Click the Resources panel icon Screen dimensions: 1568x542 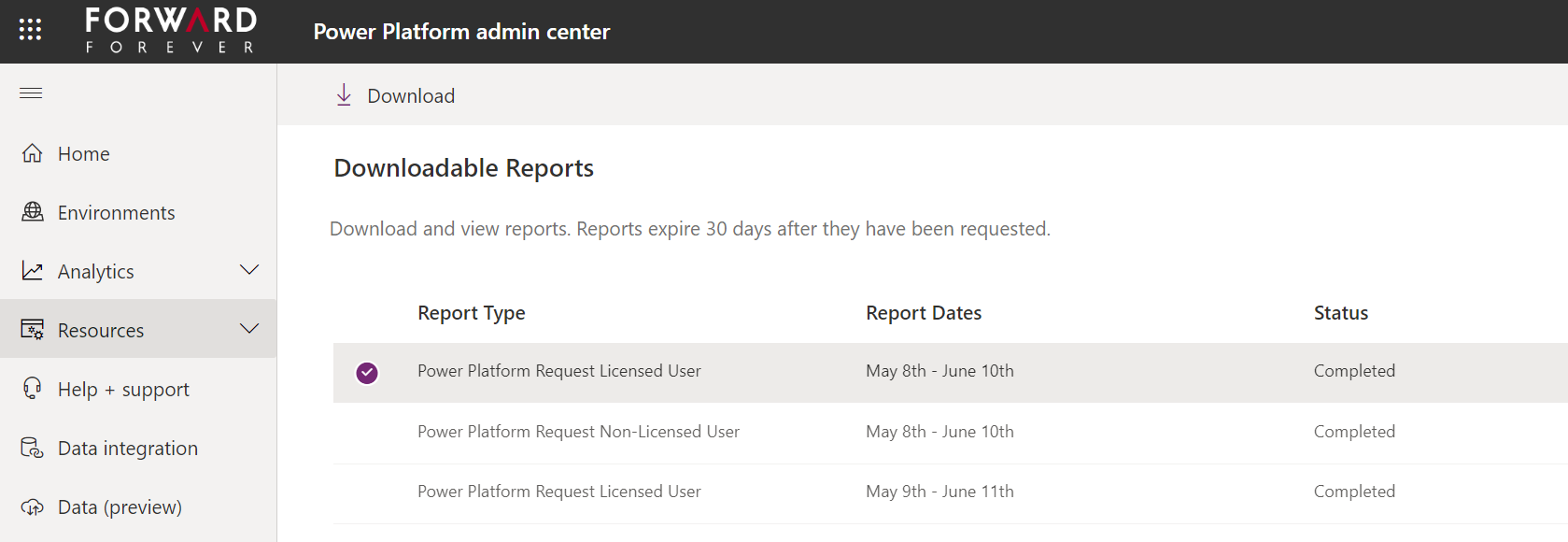tap(33, 330)
